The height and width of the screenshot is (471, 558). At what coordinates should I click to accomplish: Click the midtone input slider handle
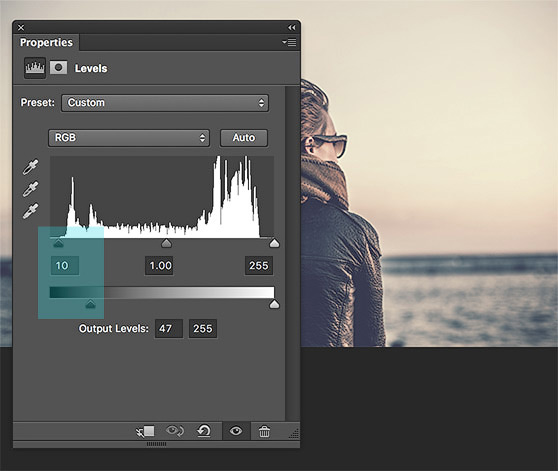click(166, 243)
